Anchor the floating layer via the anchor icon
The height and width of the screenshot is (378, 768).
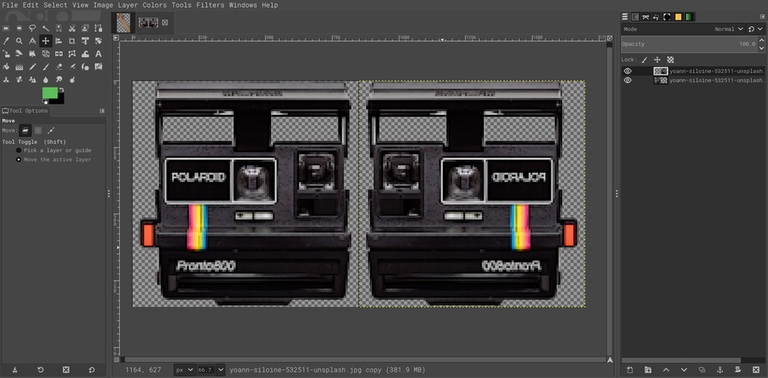(720, 369)
